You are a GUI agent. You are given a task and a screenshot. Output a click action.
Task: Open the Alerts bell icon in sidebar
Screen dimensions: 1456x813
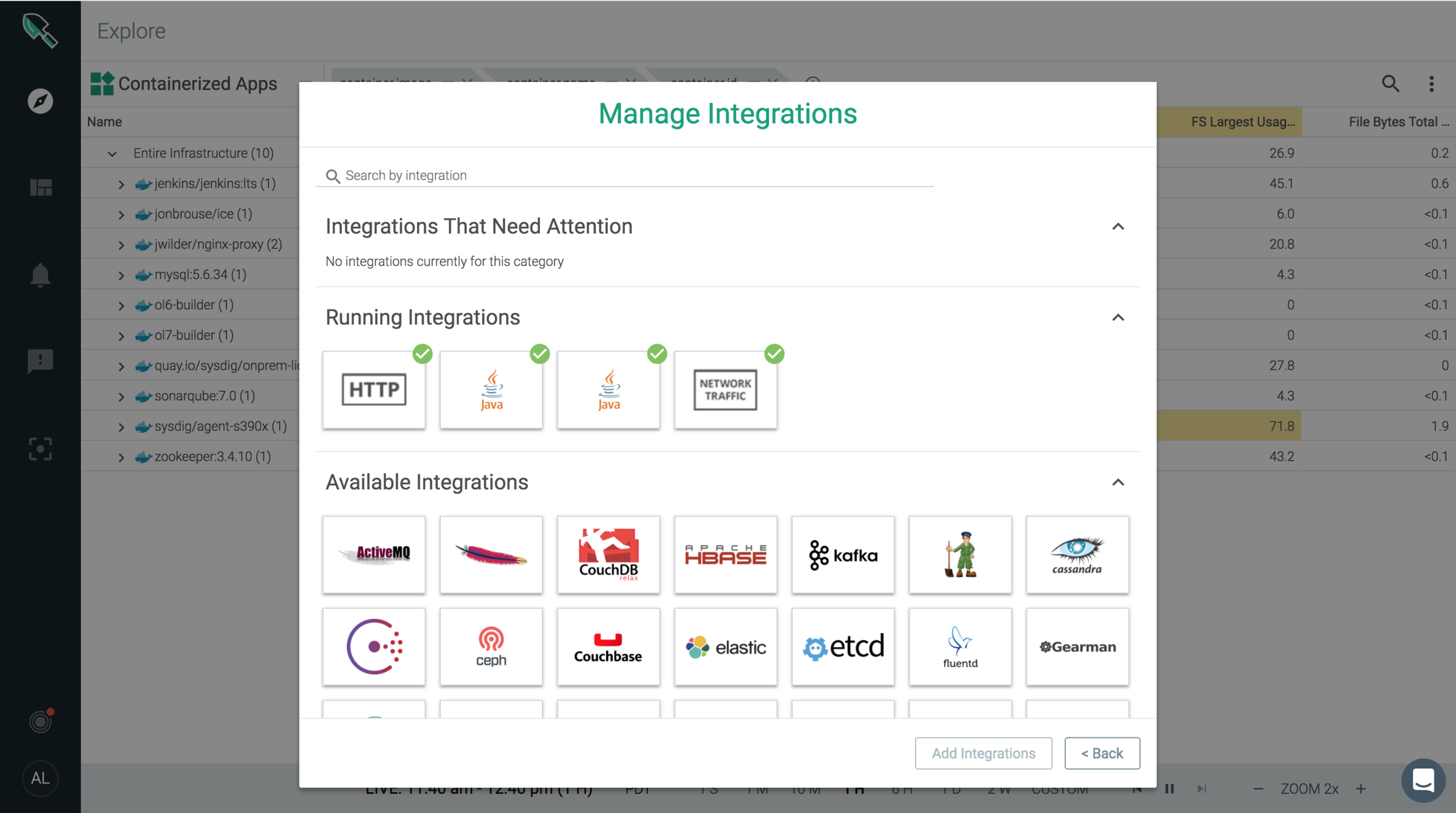40,274
